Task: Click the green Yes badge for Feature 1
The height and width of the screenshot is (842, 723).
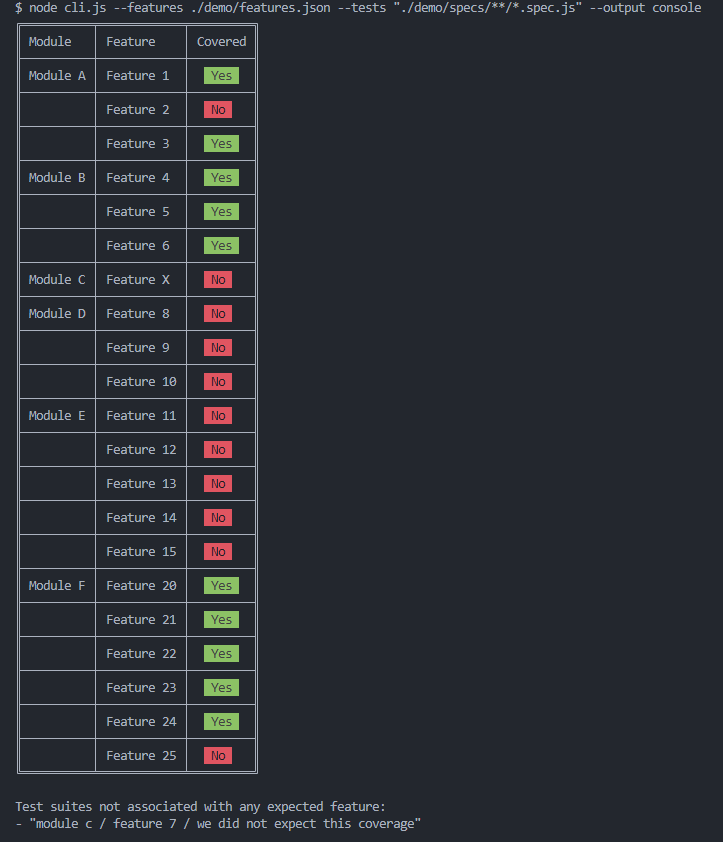Action: tap(221, 76)
